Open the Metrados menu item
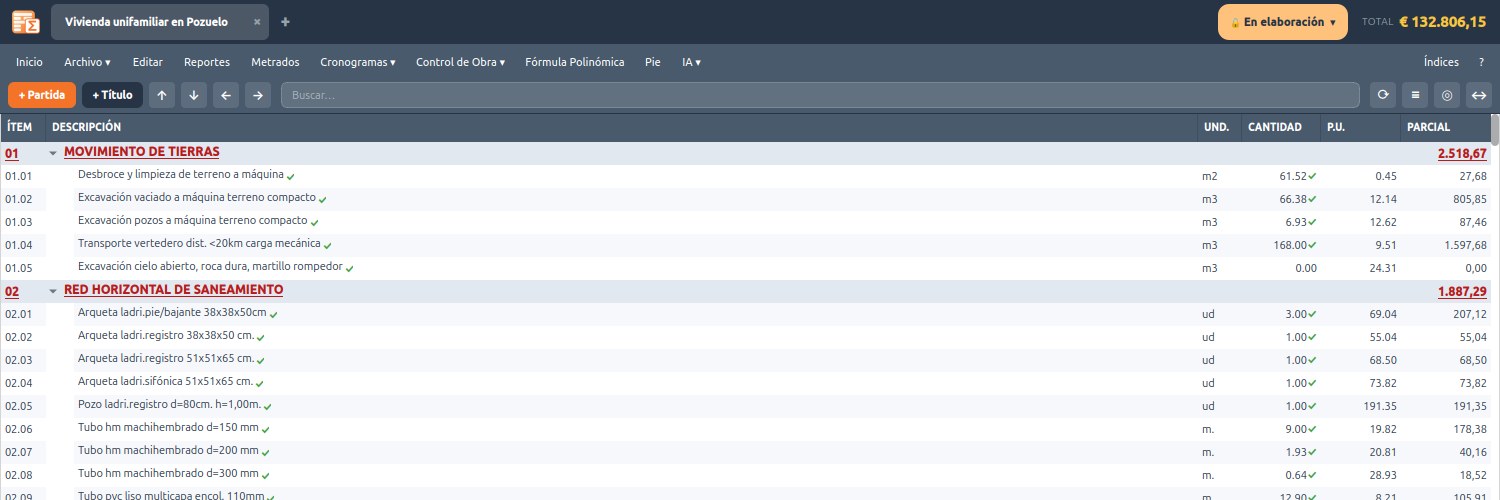Viewport: 1500px width, 500px height. tap(275, 62)
